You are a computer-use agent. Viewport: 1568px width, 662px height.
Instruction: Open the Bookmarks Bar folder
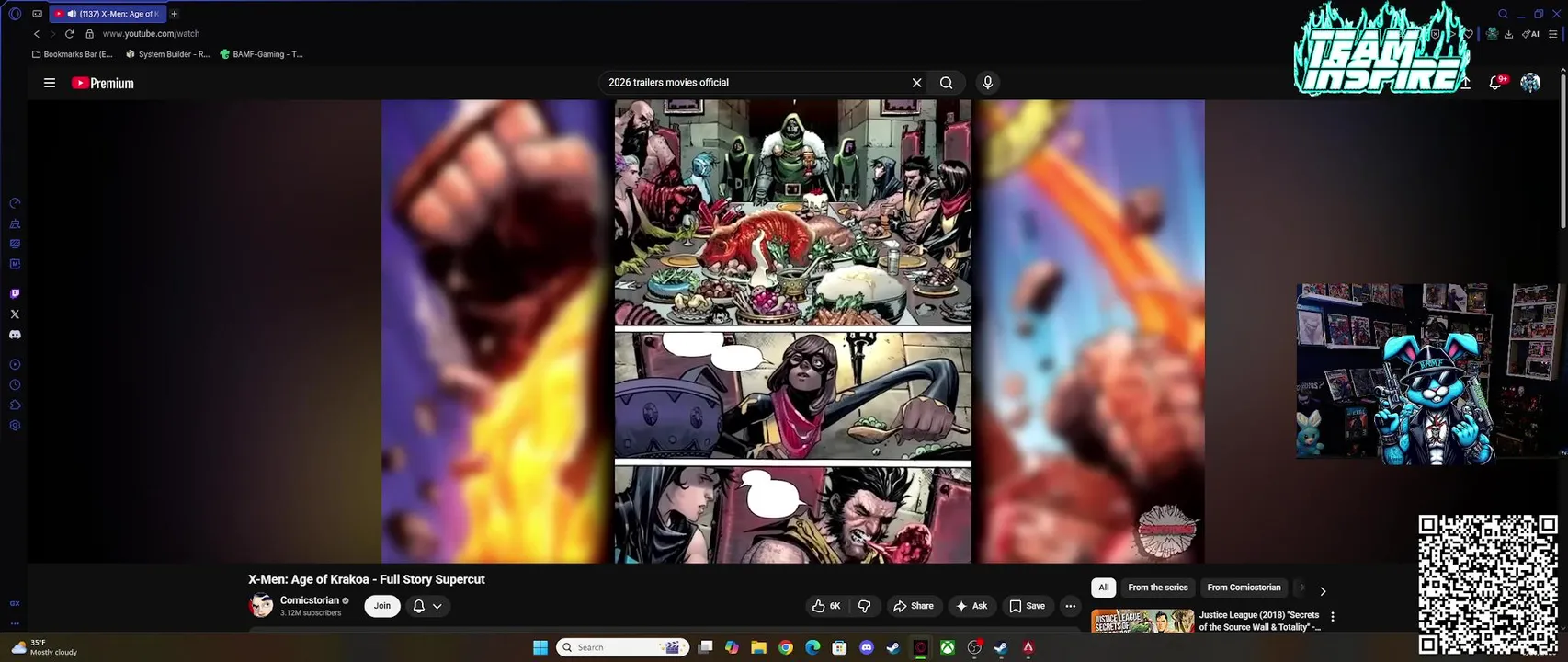point(72,54)
